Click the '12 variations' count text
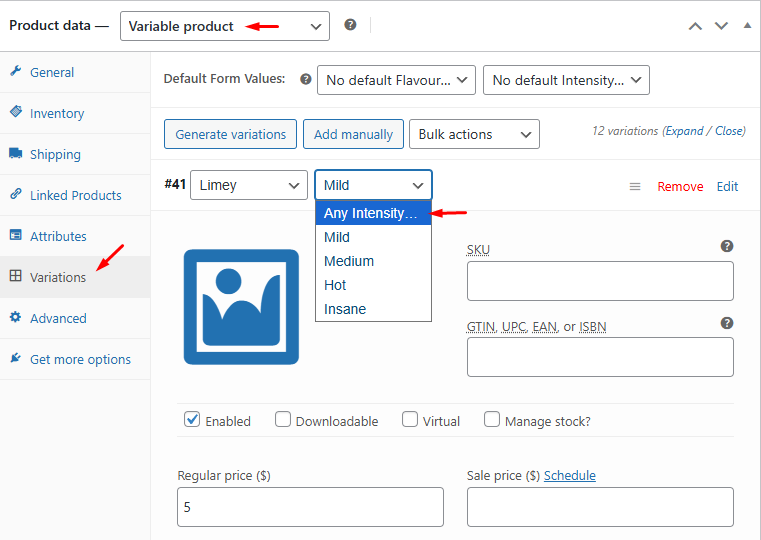 click(625, 131)
